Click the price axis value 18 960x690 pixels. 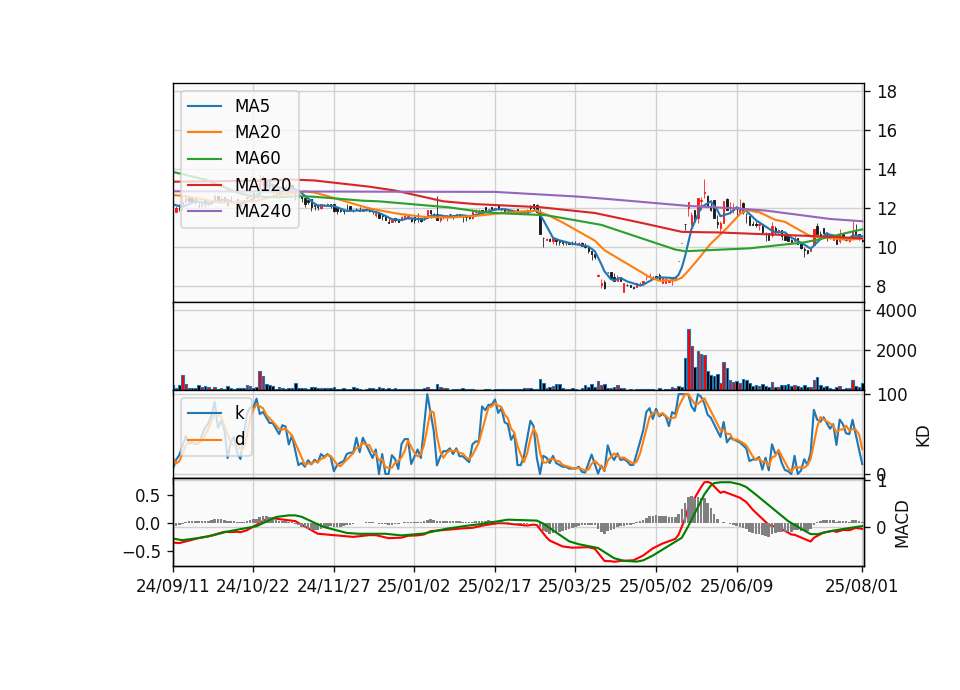(887, 92)
